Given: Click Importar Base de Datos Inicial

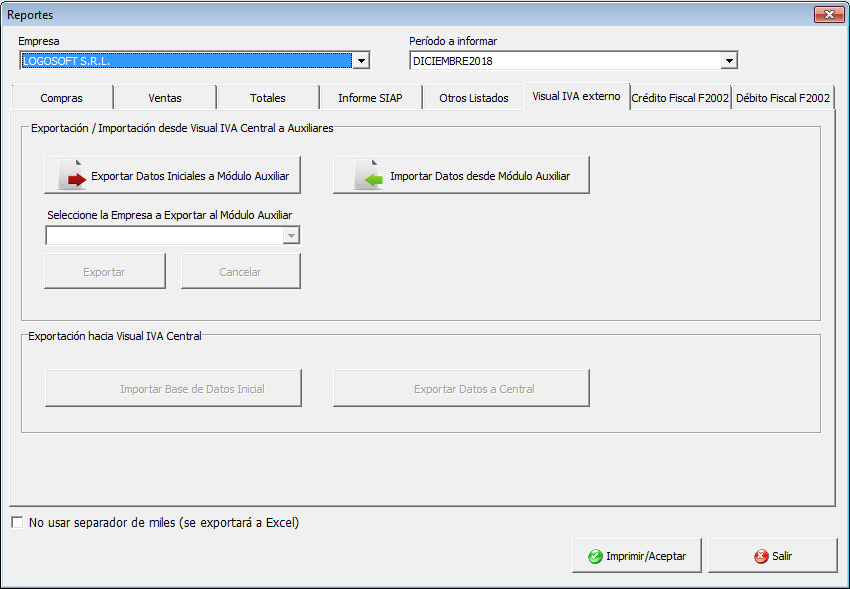Looking at the screenshot, I should point(173,389).
